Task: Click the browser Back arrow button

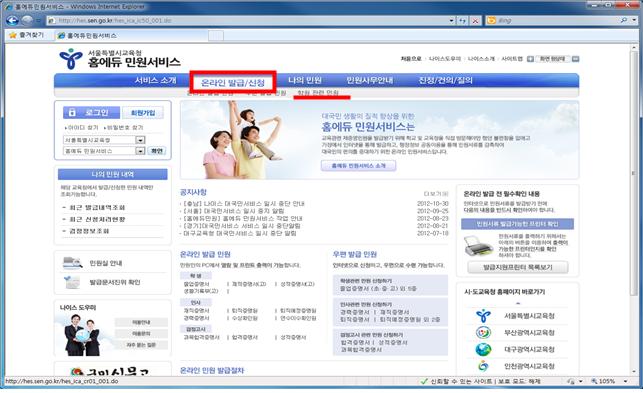Action: pyautogui.click(x=13, y=20)
